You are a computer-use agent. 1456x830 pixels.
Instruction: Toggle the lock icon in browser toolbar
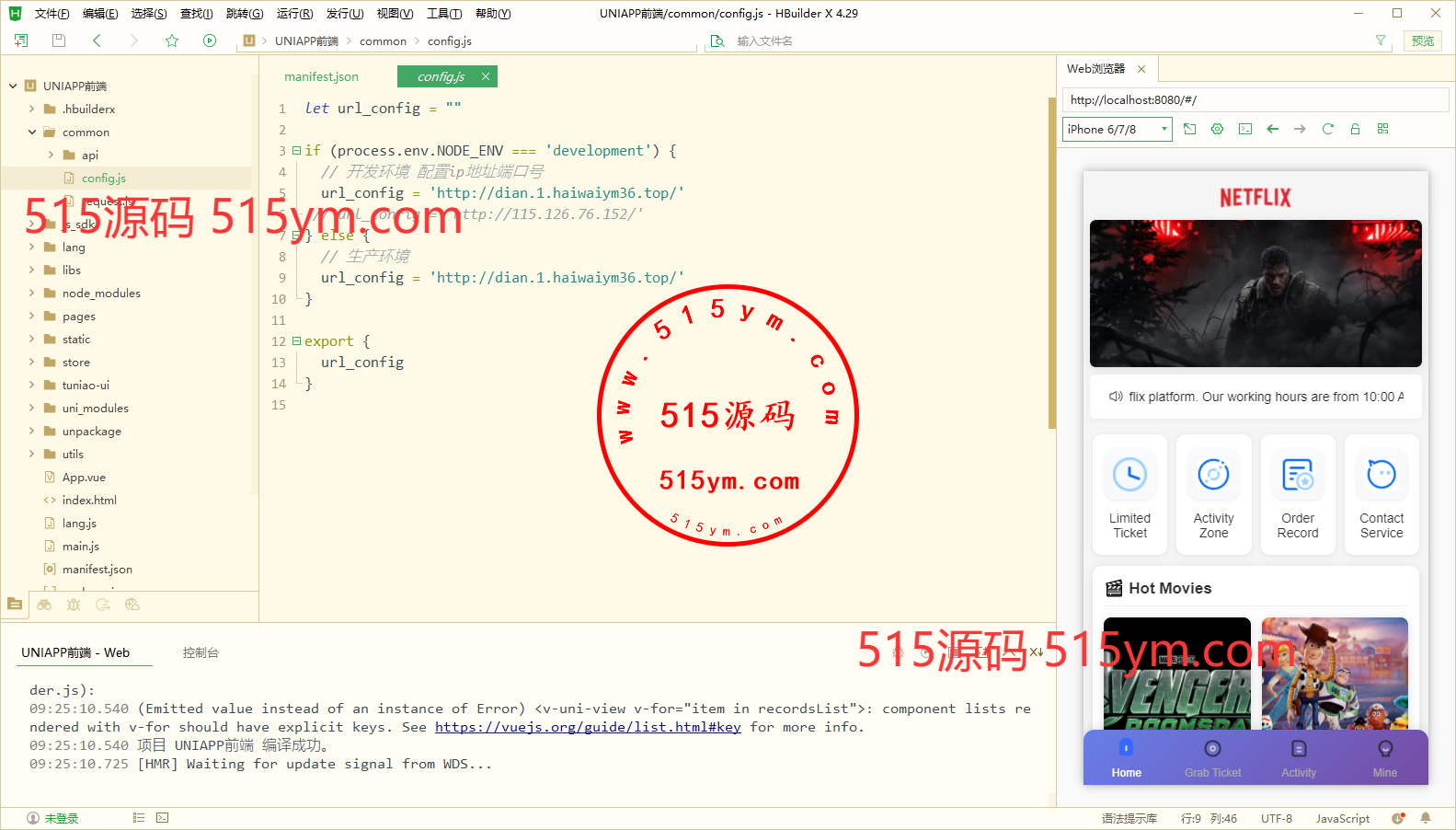pyautogui.click(x=1355, y=129)
